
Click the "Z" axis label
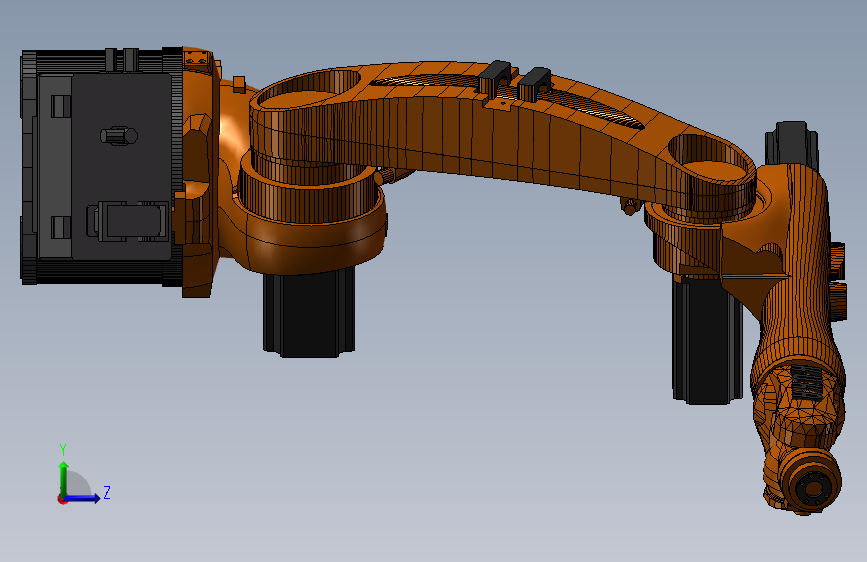[107, 492]
